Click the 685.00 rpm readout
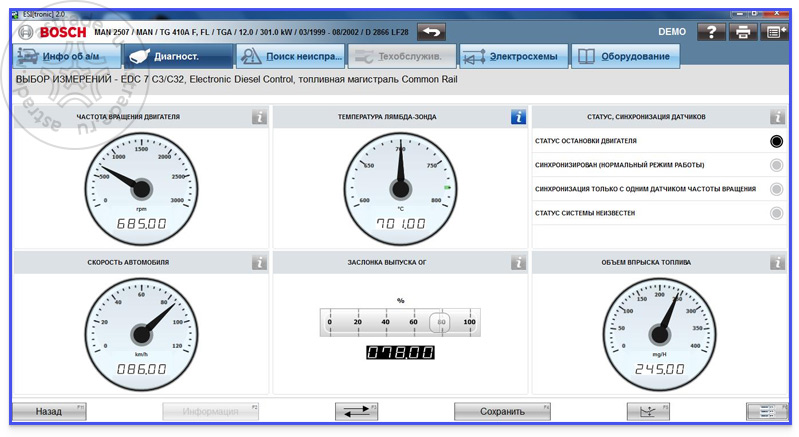Image resolution: width=799 pixels, height=437 pixels. pos(141,224)
